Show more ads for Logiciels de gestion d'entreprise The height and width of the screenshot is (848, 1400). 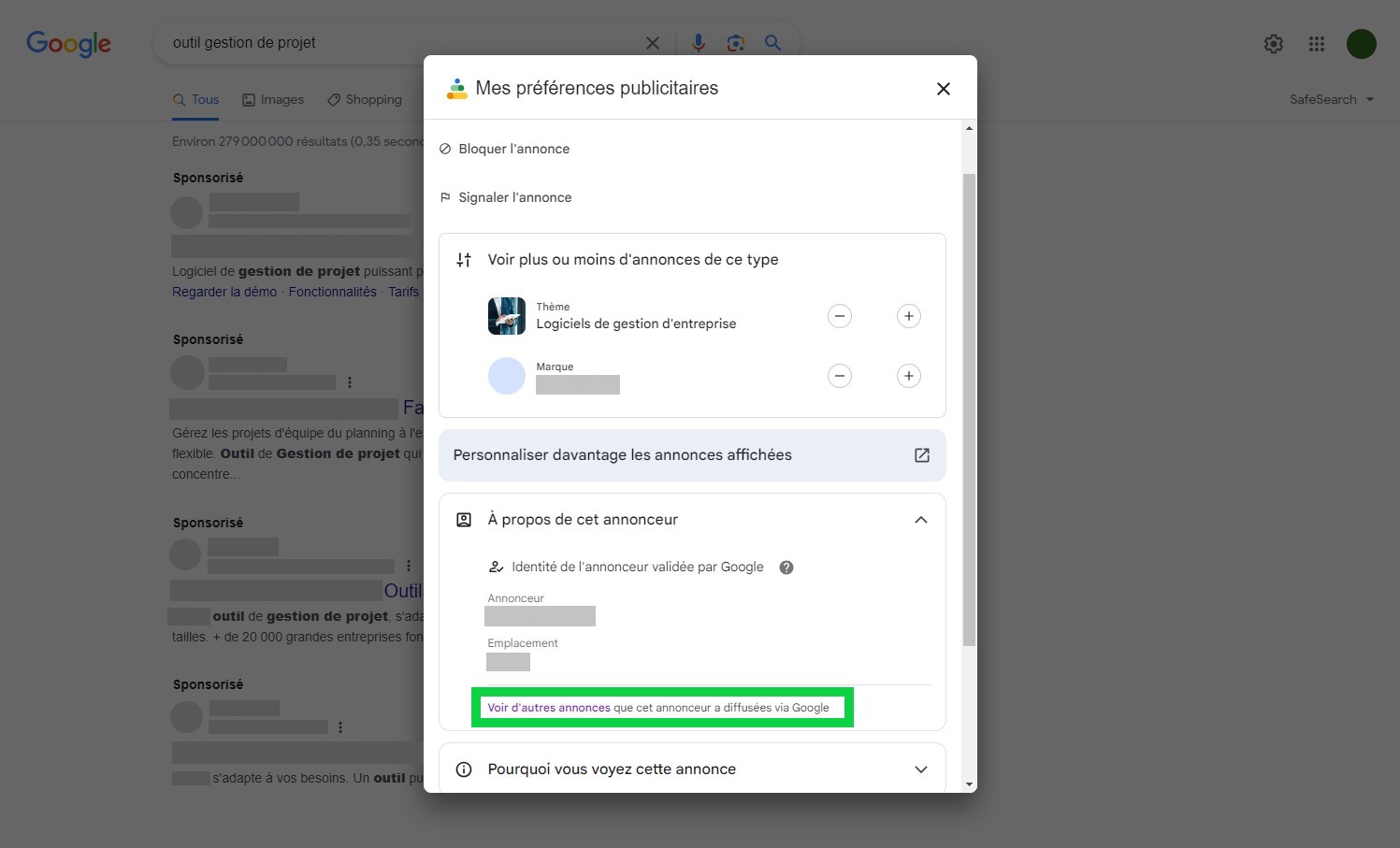[908, 316]
